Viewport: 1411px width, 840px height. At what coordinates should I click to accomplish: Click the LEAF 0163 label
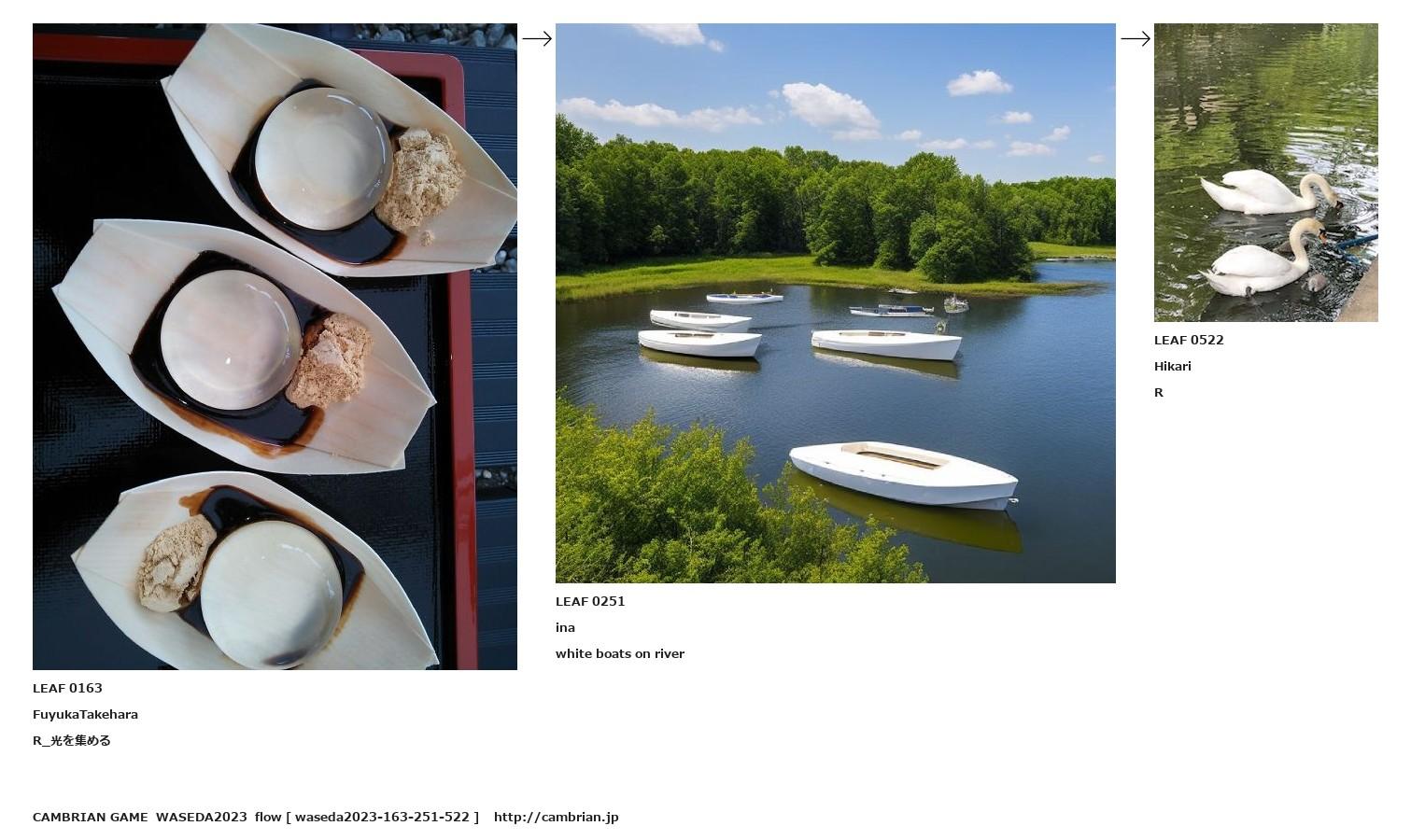coord(67,688)
